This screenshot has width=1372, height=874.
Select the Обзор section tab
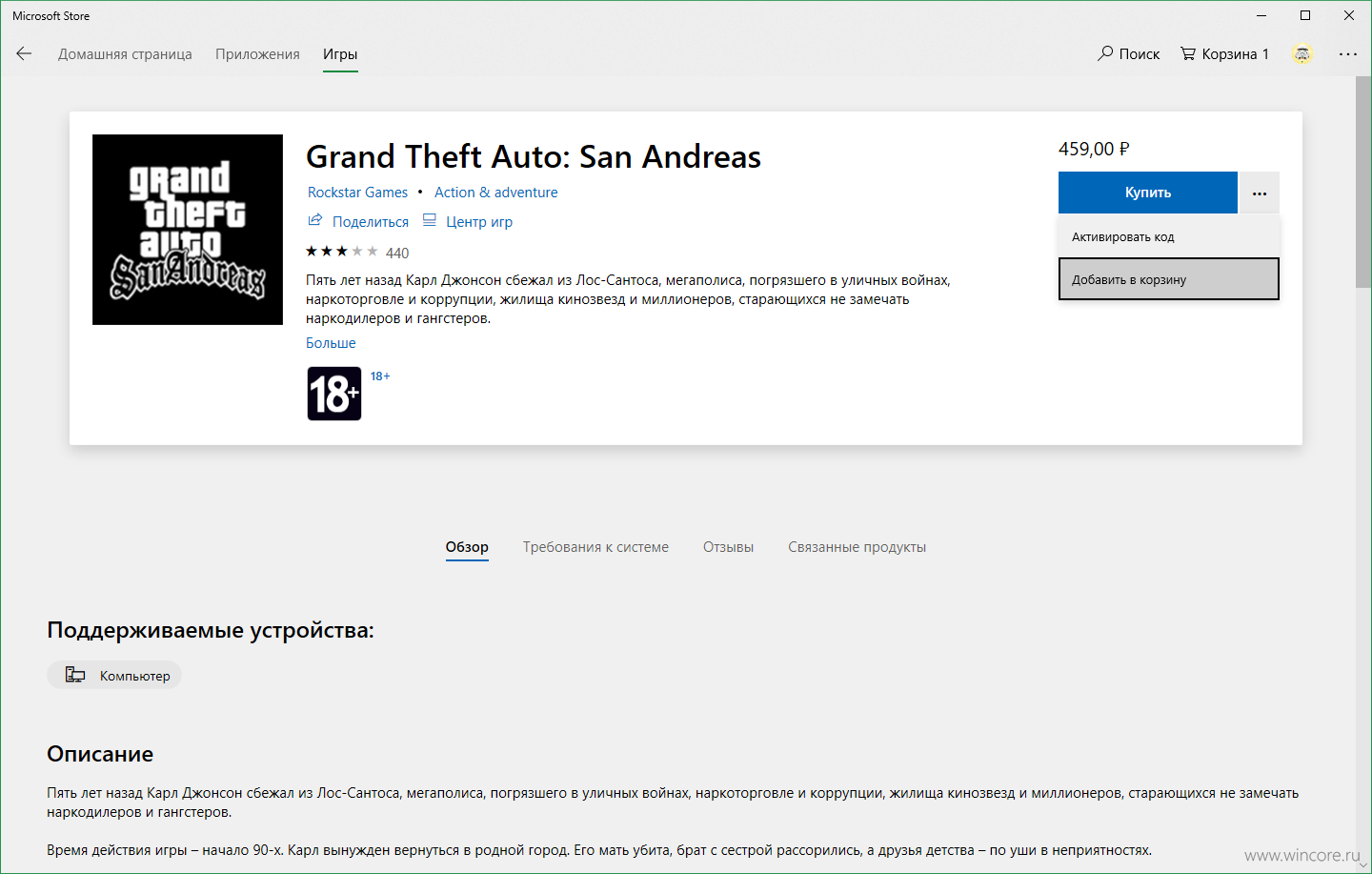(467, 547)
